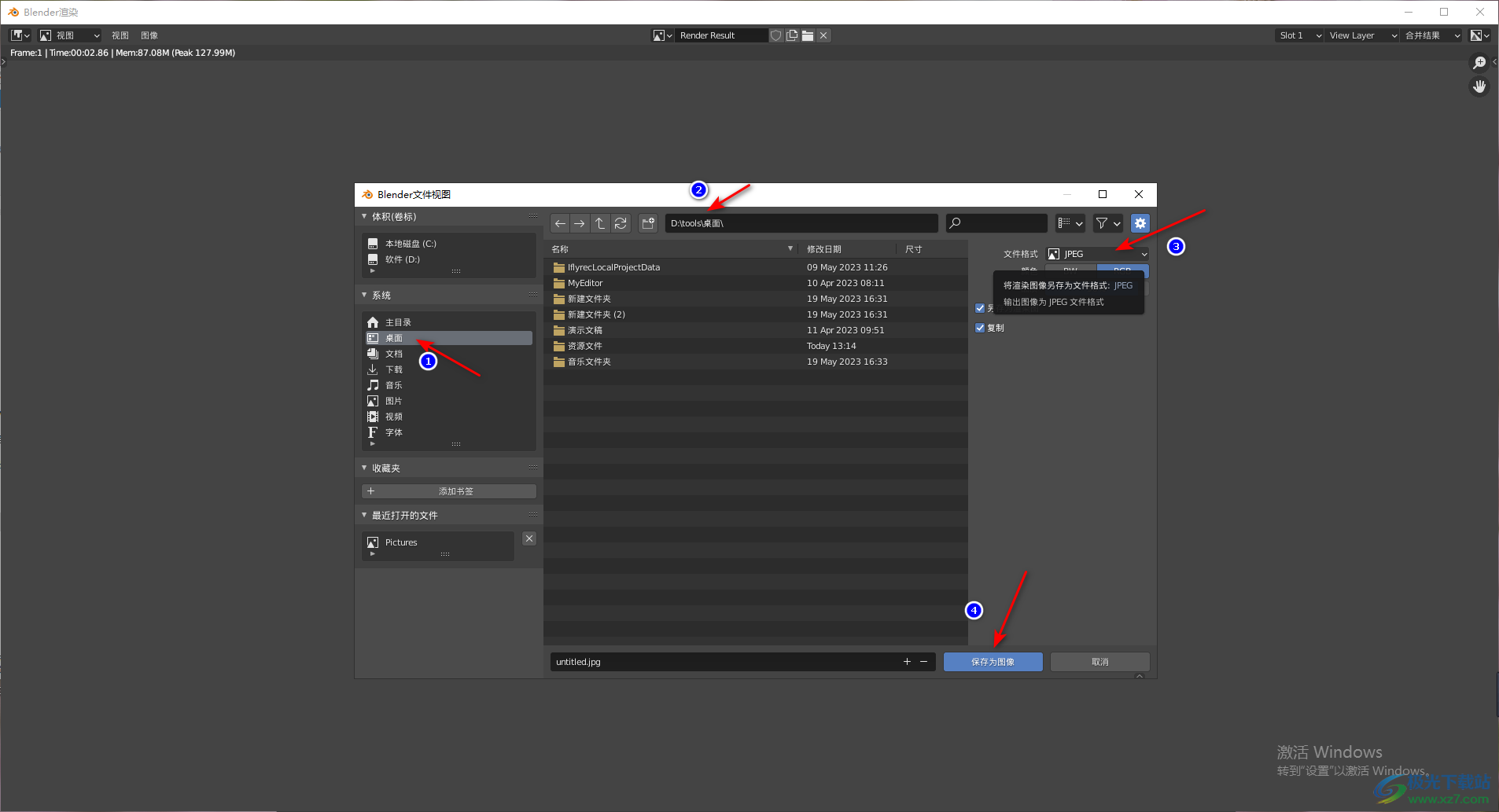The height and width of the screenshot is (812, 1499).
Task: Open 合并结果 pass dropdown
Action: click(1431, 35)
